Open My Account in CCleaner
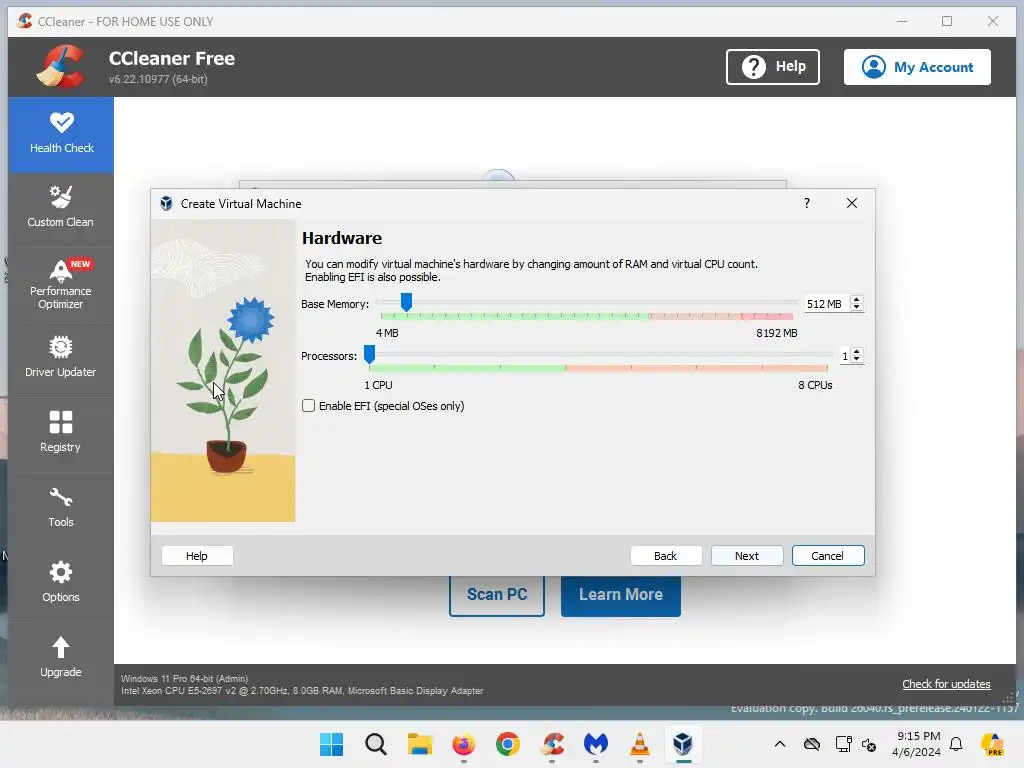Screen dimensions: 1024x768 click(x=917, y=67)
